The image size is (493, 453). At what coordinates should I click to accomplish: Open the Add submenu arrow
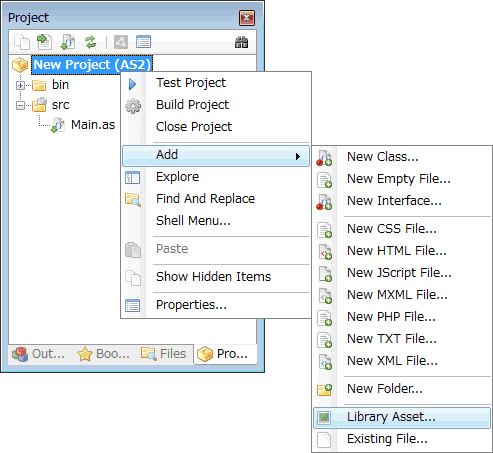point(298,156)
